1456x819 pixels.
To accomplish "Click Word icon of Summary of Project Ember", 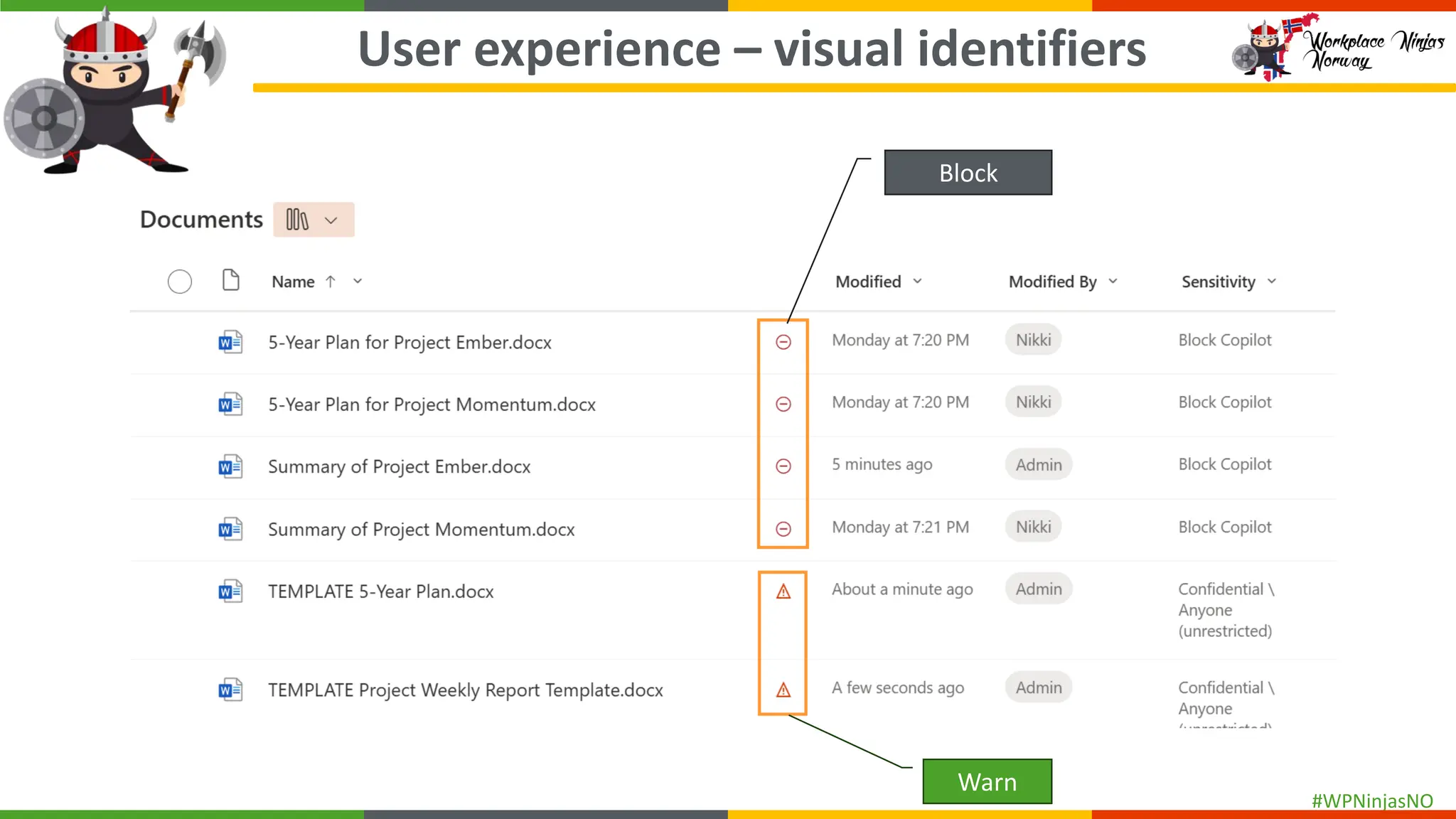I will click(x=230, y=467).
